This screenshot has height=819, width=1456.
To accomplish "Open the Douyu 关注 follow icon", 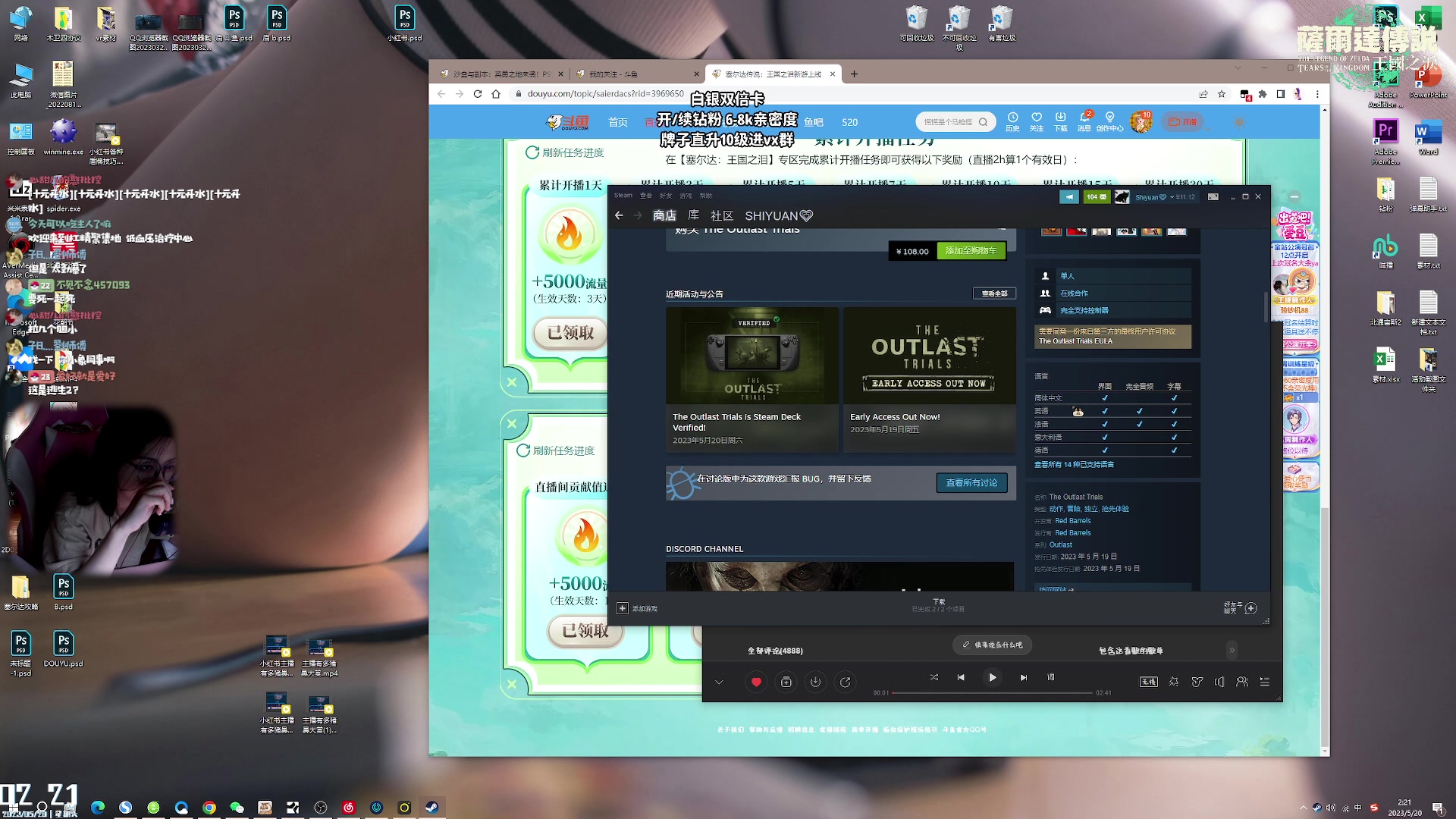I will tap(1037, 121).
